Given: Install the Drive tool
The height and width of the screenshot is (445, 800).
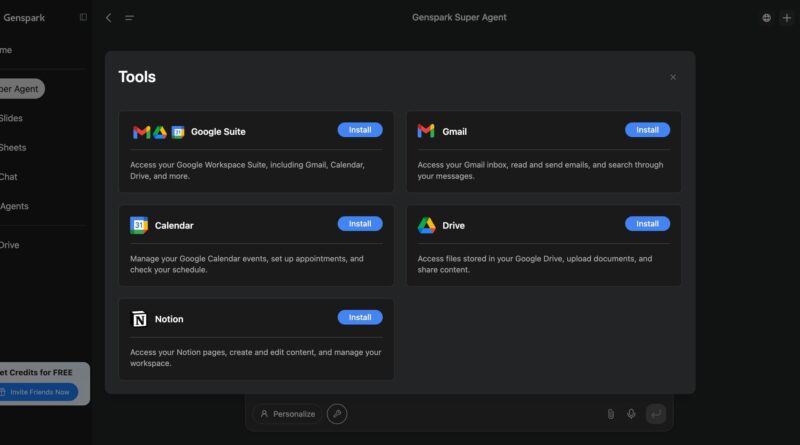Looking at the screenshot, I should pyautogui.click(x=647, y=224).
